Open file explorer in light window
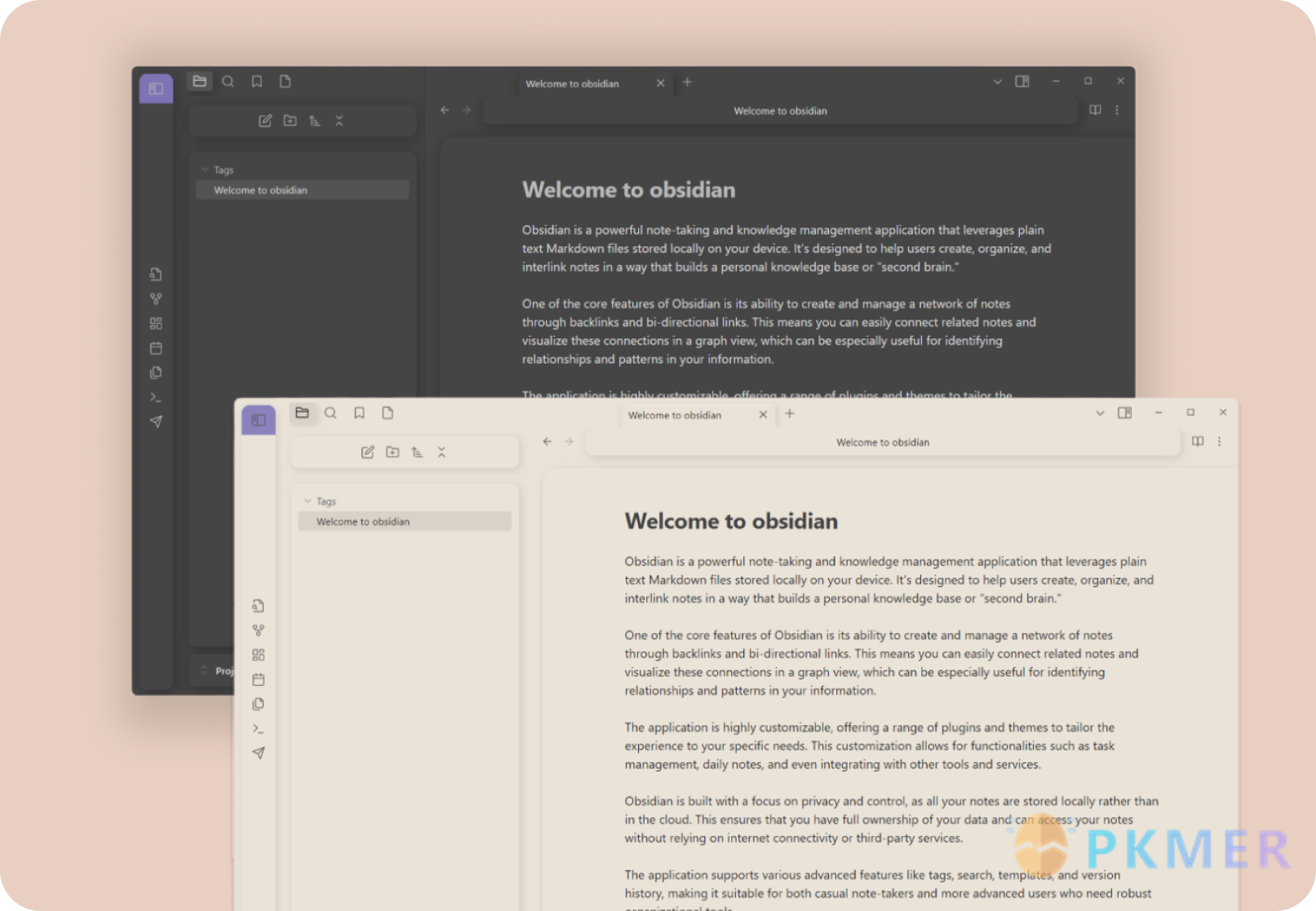 (x=302, y=413)
